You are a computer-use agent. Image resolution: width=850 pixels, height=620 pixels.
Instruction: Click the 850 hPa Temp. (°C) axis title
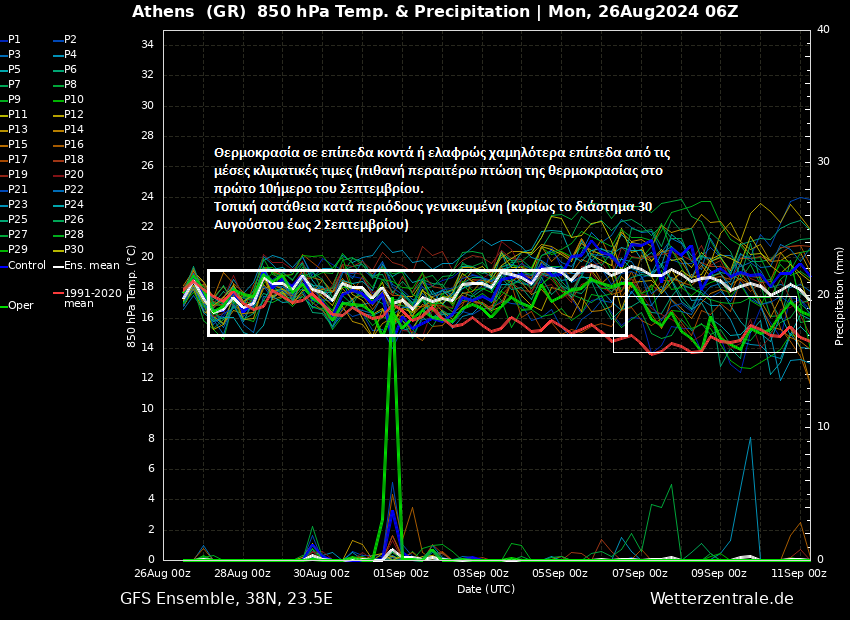131,296
